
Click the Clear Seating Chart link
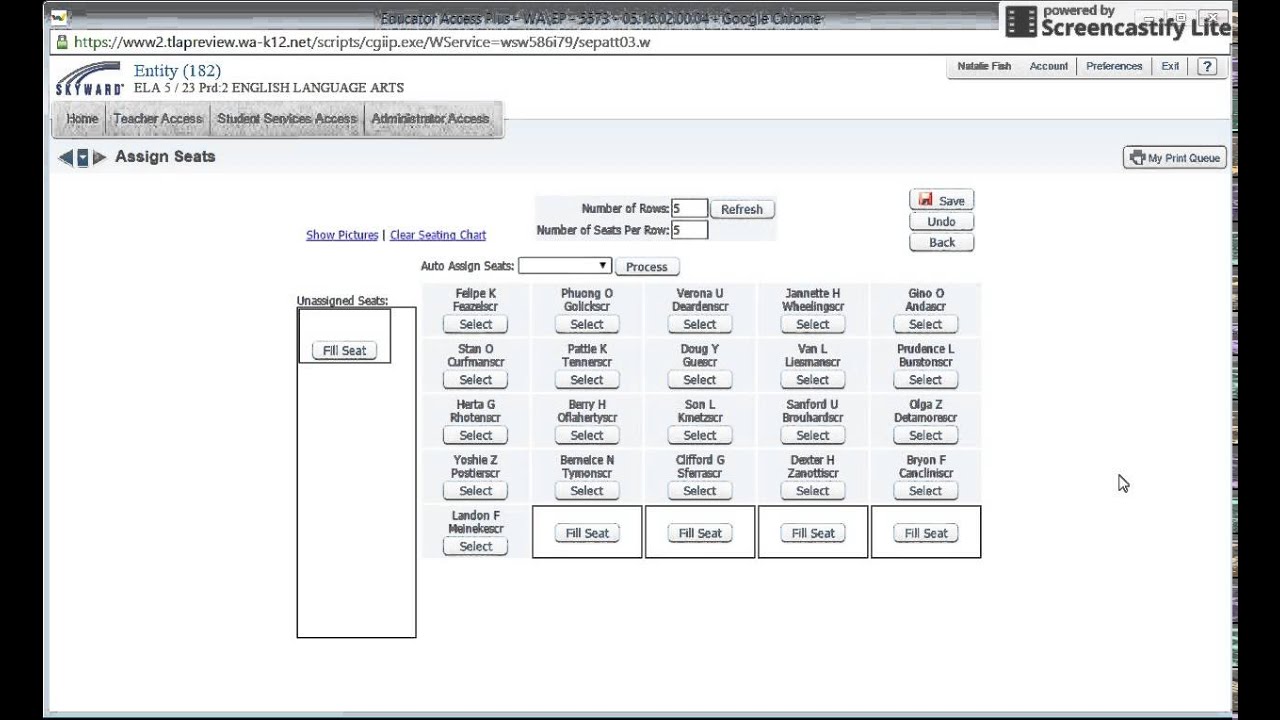(x=438, y=235)
